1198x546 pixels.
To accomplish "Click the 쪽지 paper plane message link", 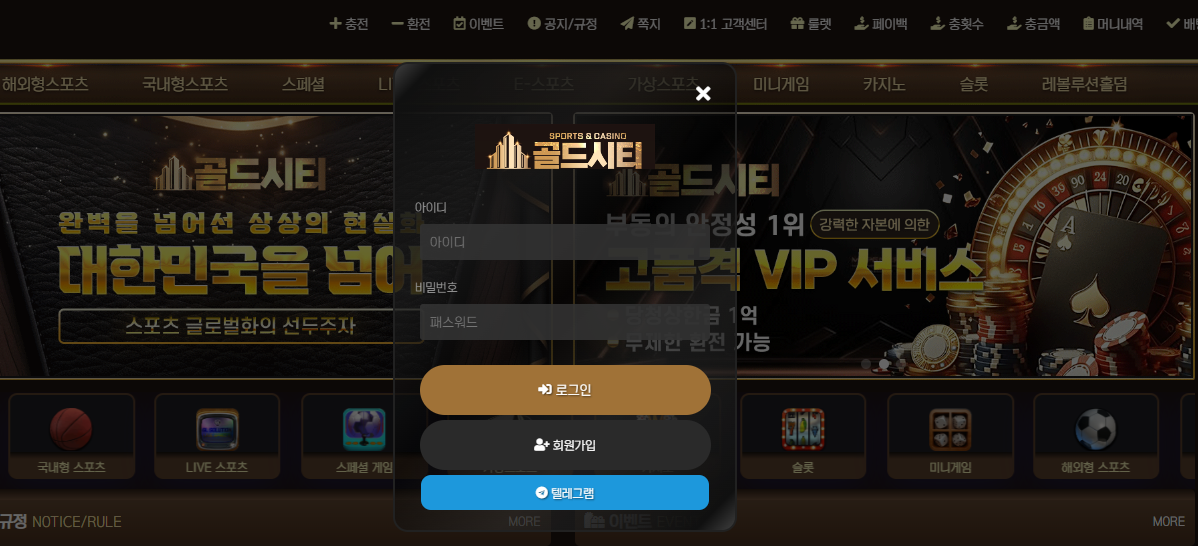I will point(640,24).
